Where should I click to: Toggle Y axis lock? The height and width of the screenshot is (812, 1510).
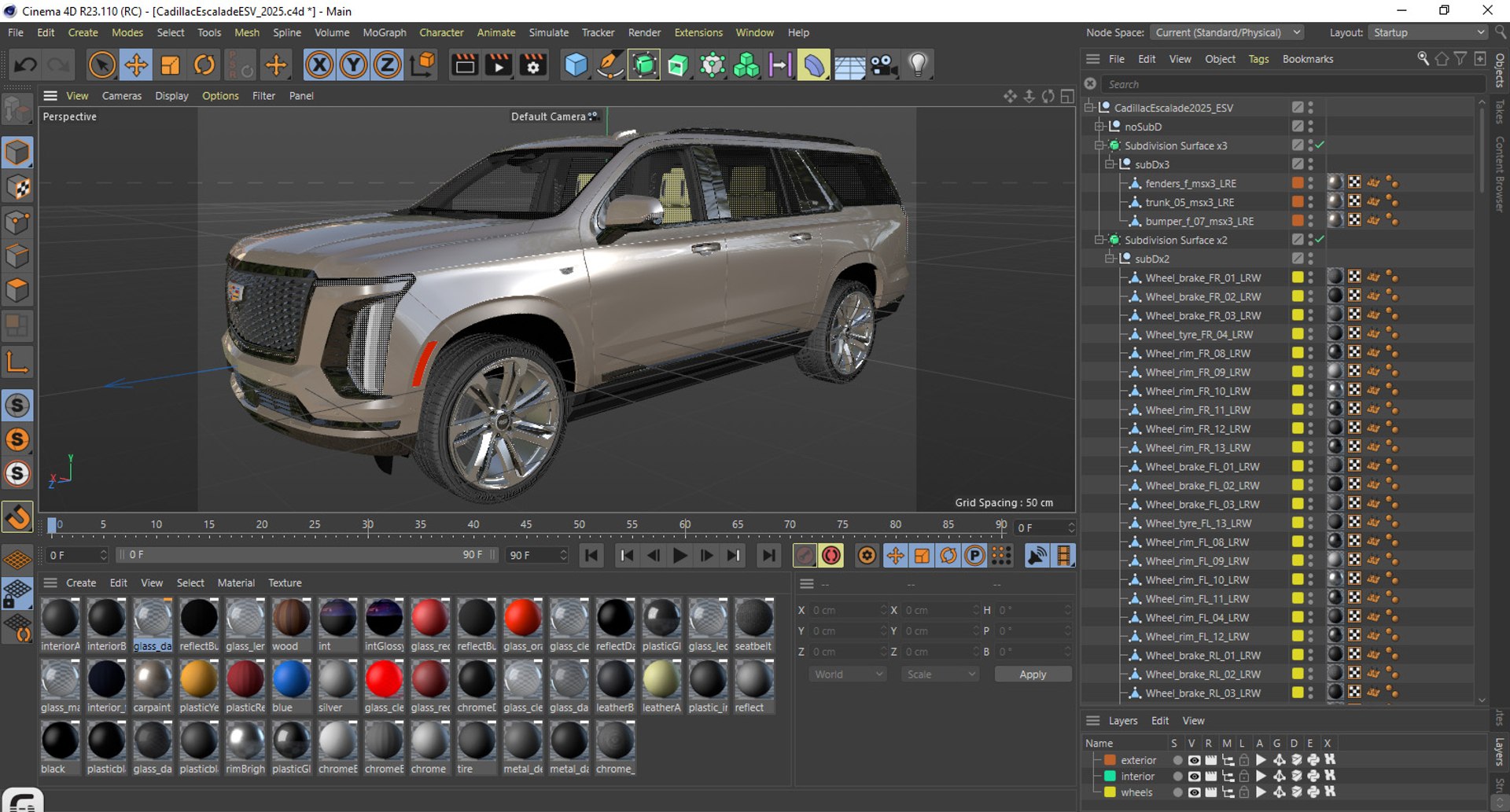click(353, 65)
